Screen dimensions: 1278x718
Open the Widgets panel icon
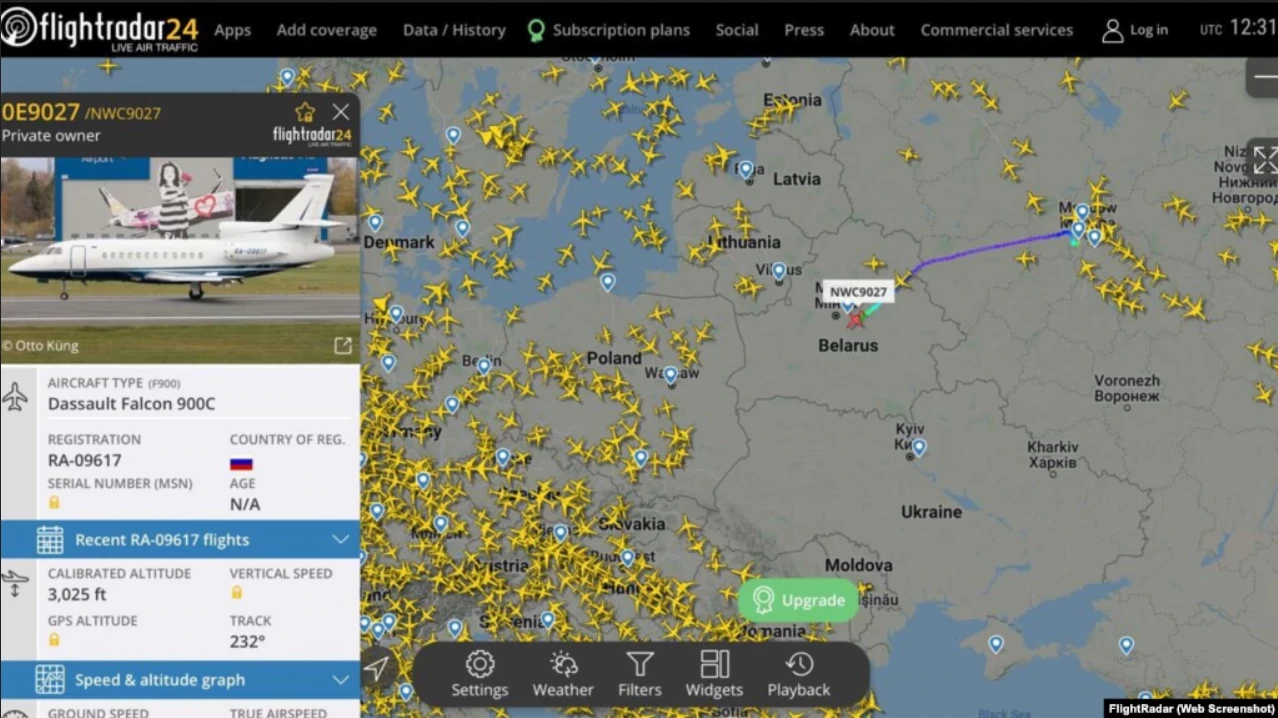point(714,674)
